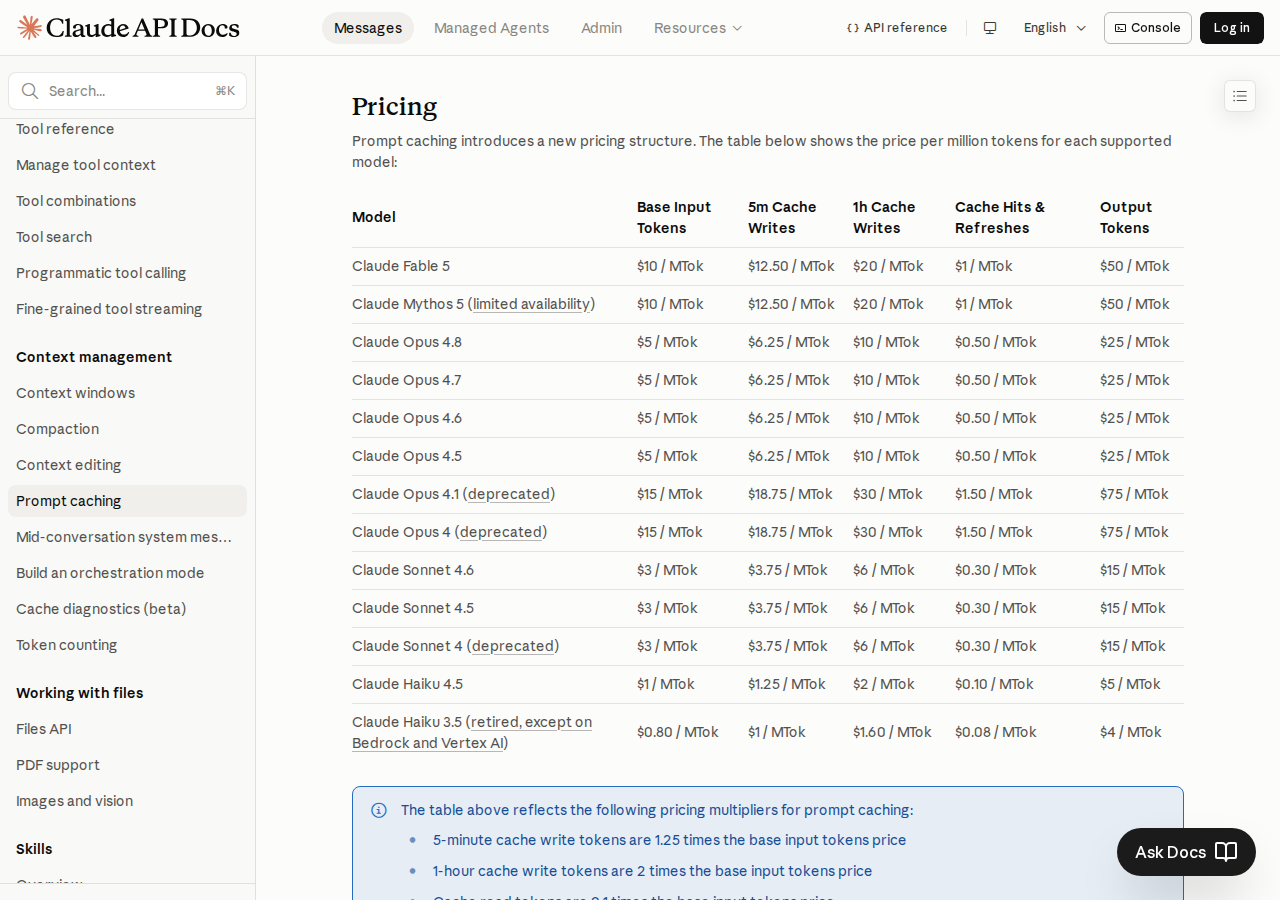This screenshot has height=900, width=1280.
Task: Click the Context management section heading
Action: pyautogui.click(x=94, y=357)
